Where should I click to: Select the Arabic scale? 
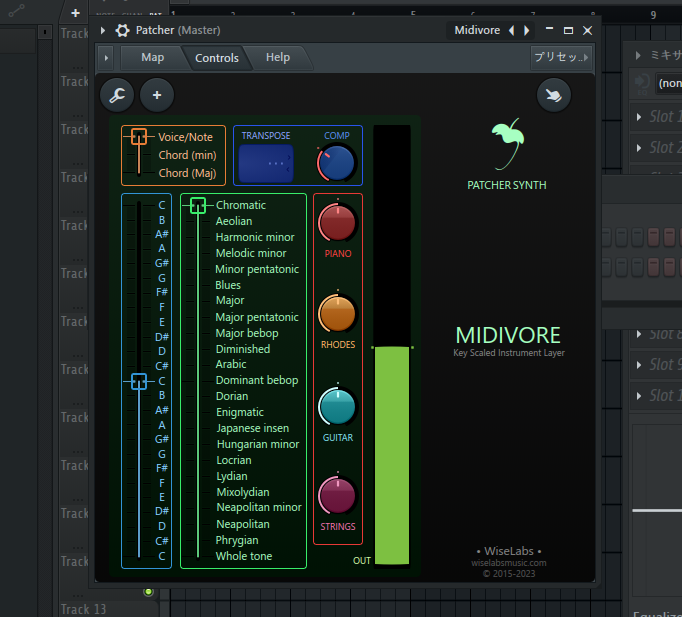tap(231, 364)
